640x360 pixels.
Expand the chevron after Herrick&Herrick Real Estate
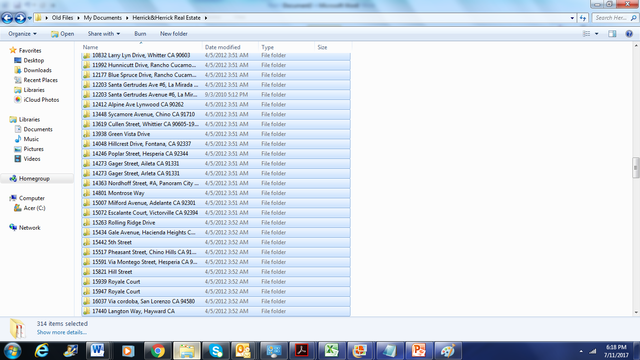[x=206, y=18]
